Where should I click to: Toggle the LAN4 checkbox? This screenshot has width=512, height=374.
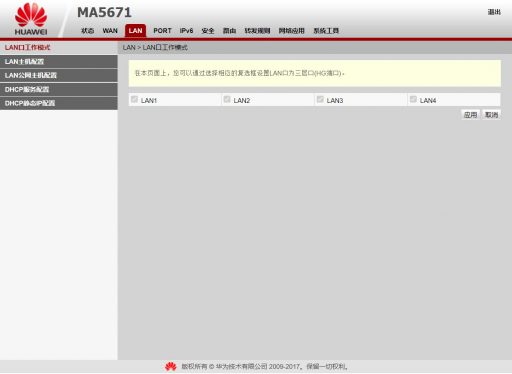pos(413,99)
